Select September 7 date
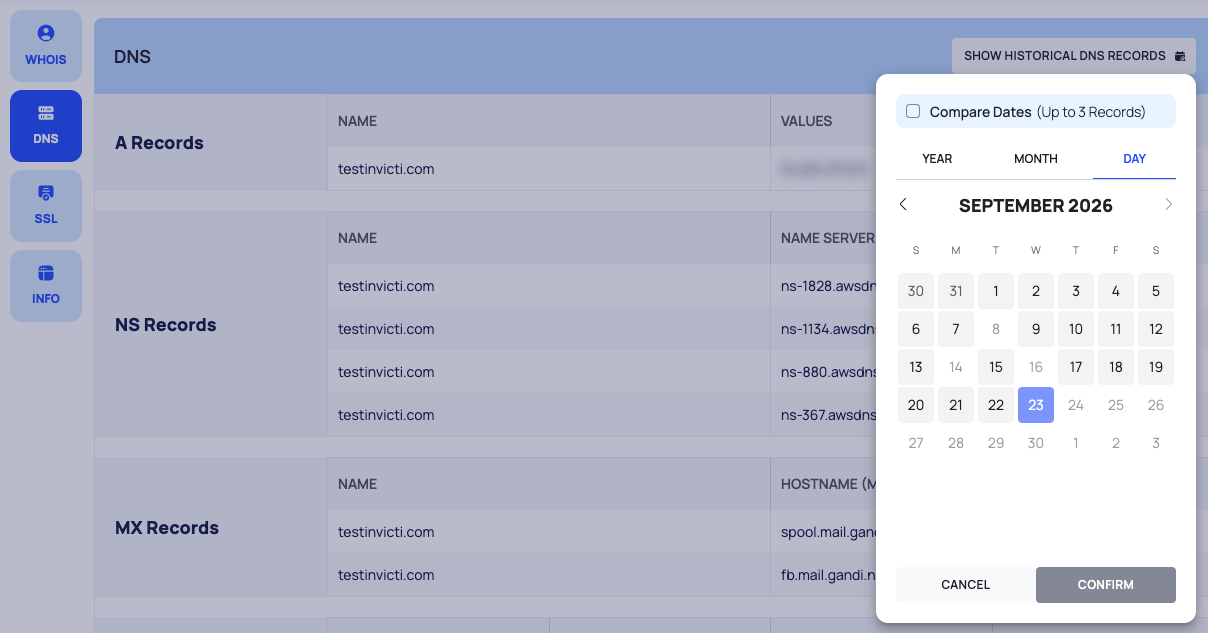 click(x=956, y=329)
